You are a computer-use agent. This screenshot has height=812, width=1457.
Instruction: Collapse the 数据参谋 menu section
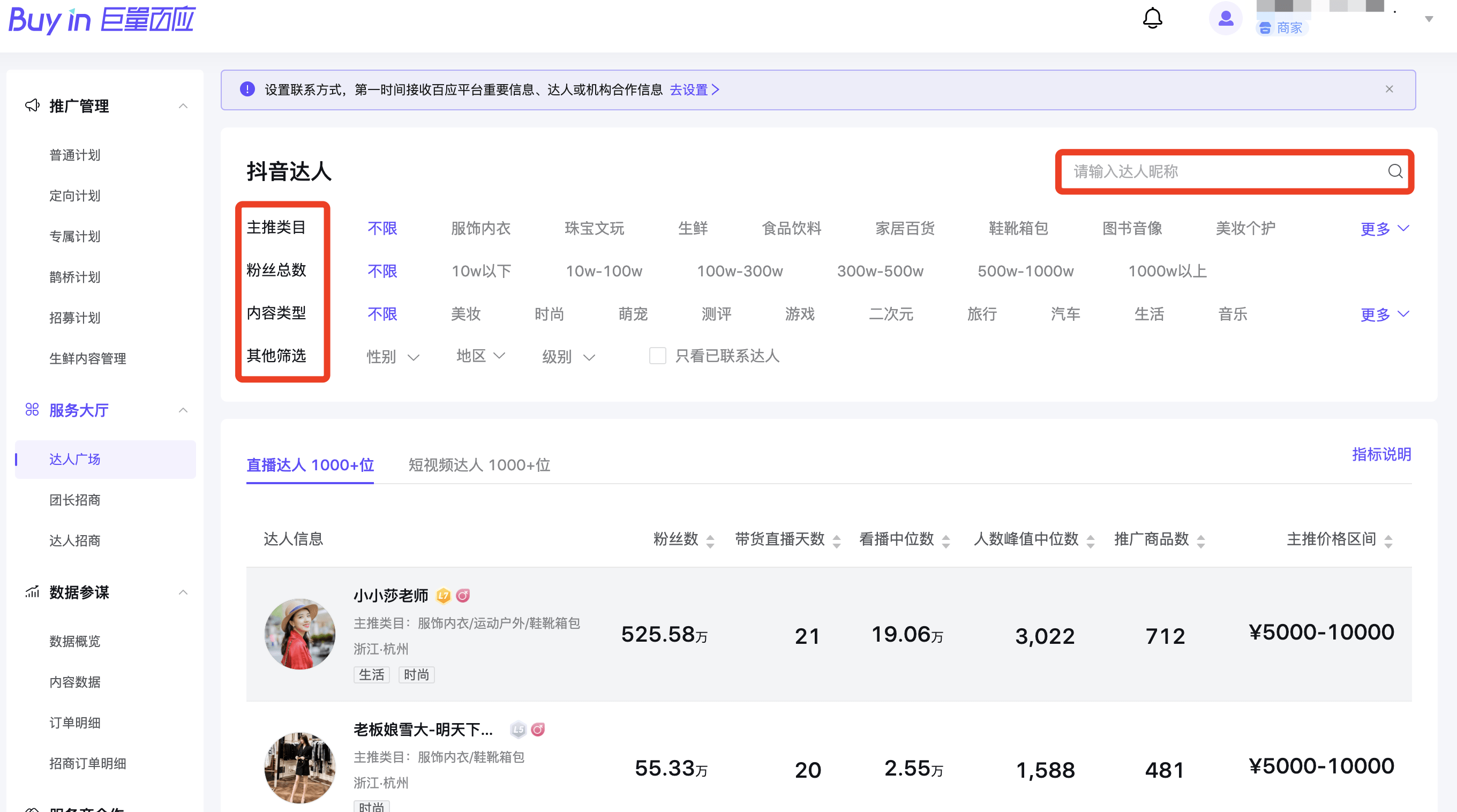[x=183, y=592]
